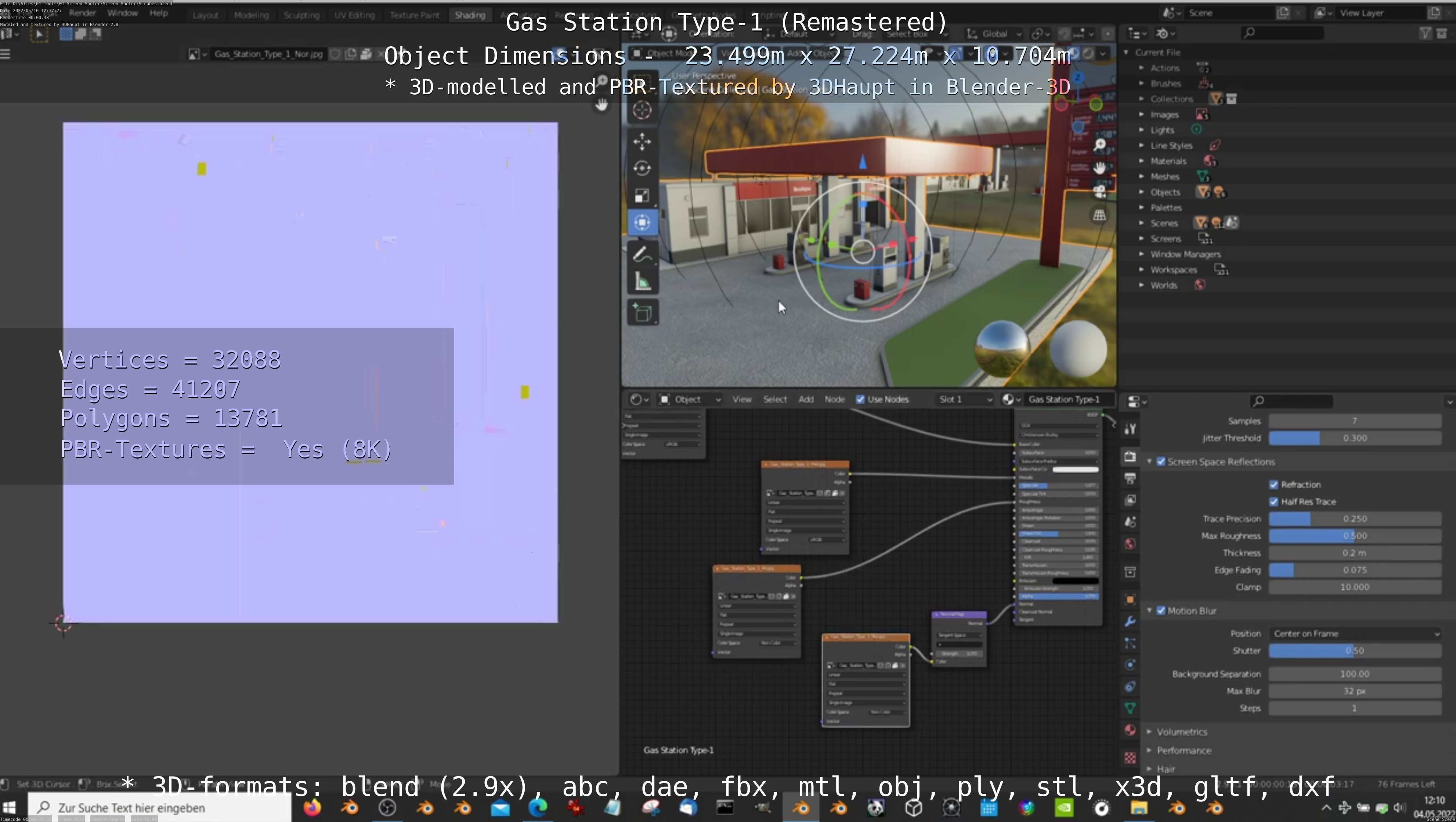Screen dimensions: 1456x822
Task: Select the Scale tool icon
Action: 642,195
